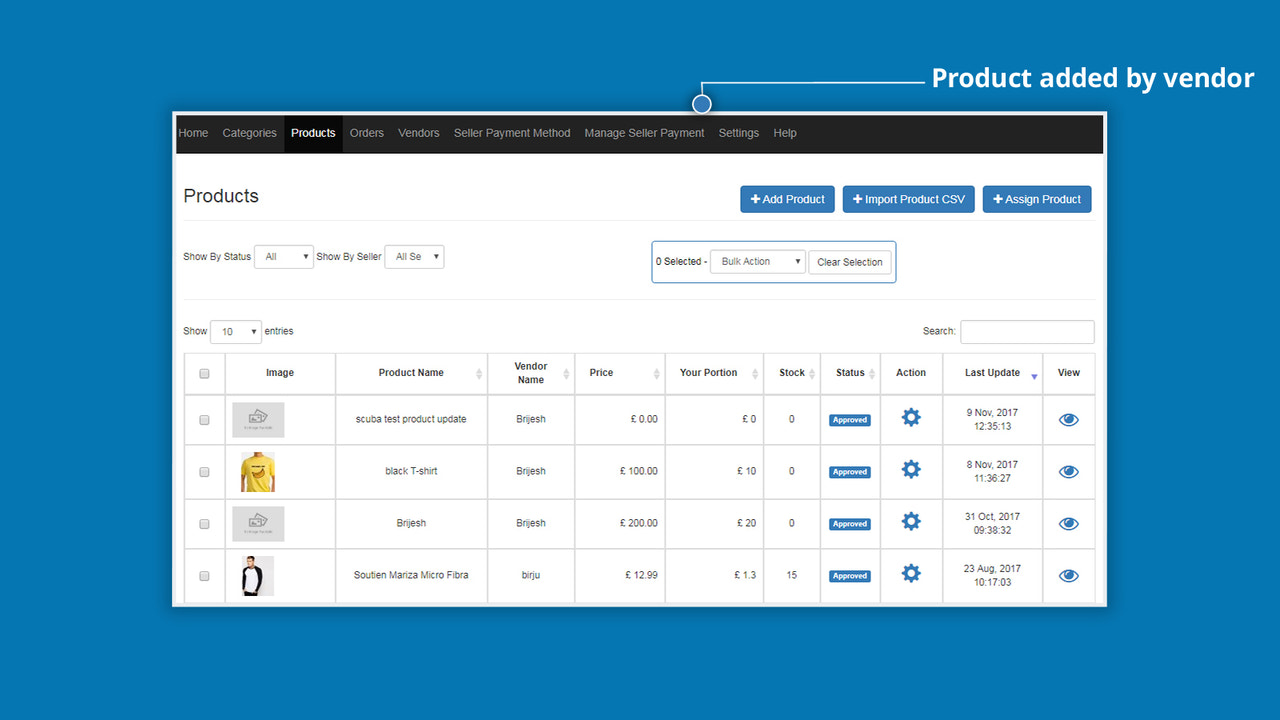Open the action gear for scuba test product
The height and width of the screenshot is (720, 1280).
[x=911, y=419]
